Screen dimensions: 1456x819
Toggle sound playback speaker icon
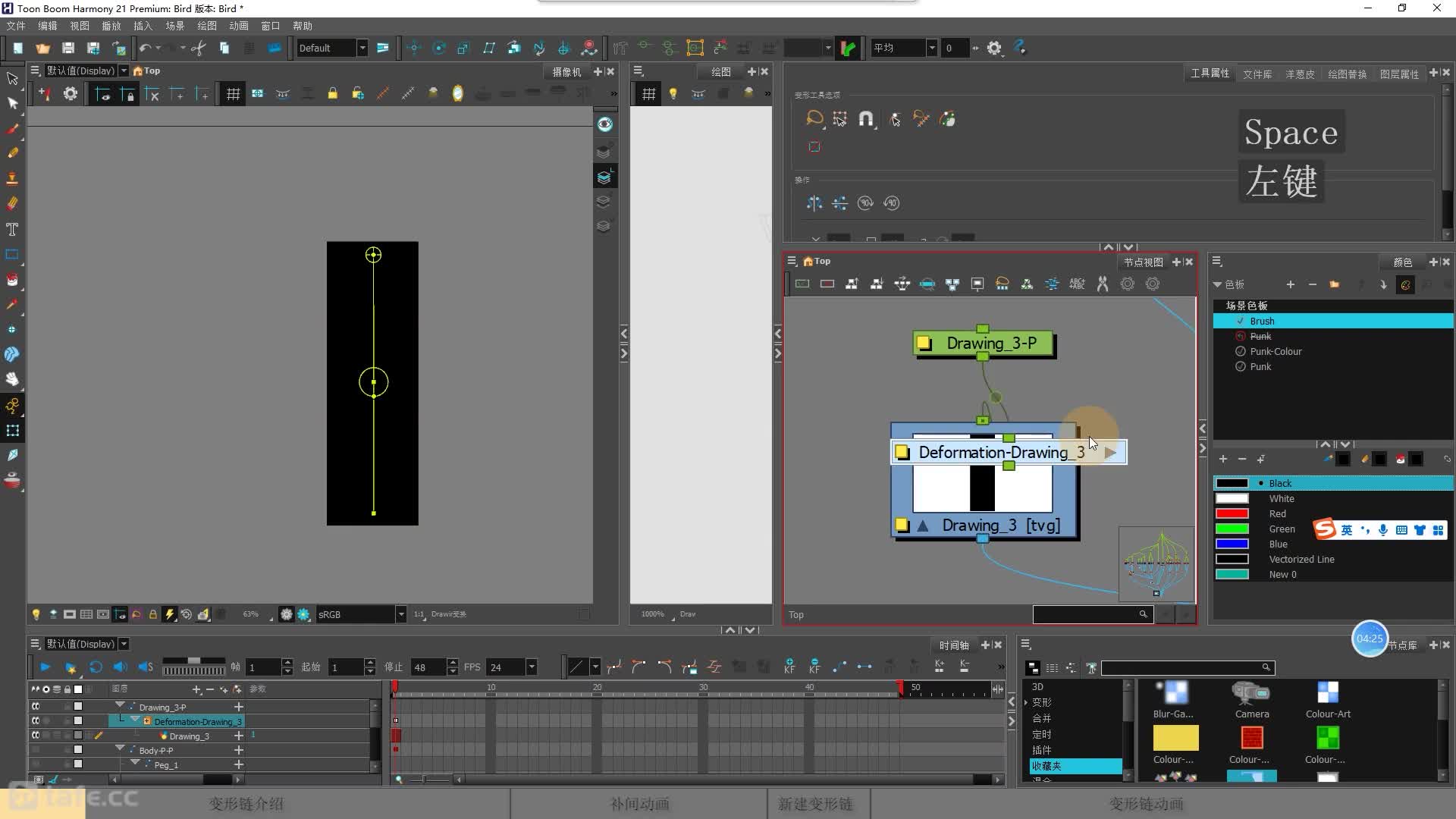coord(120,667)
